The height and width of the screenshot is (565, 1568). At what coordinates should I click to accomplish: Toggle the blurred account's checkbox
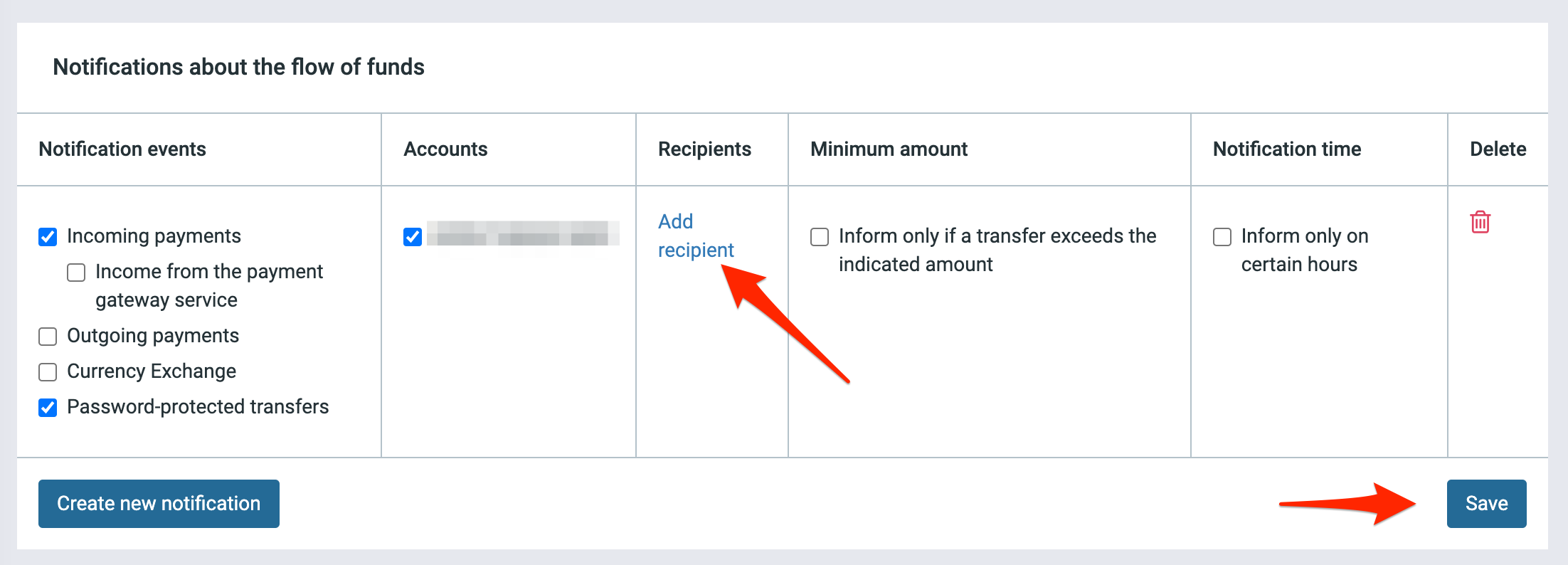[413, 237]
